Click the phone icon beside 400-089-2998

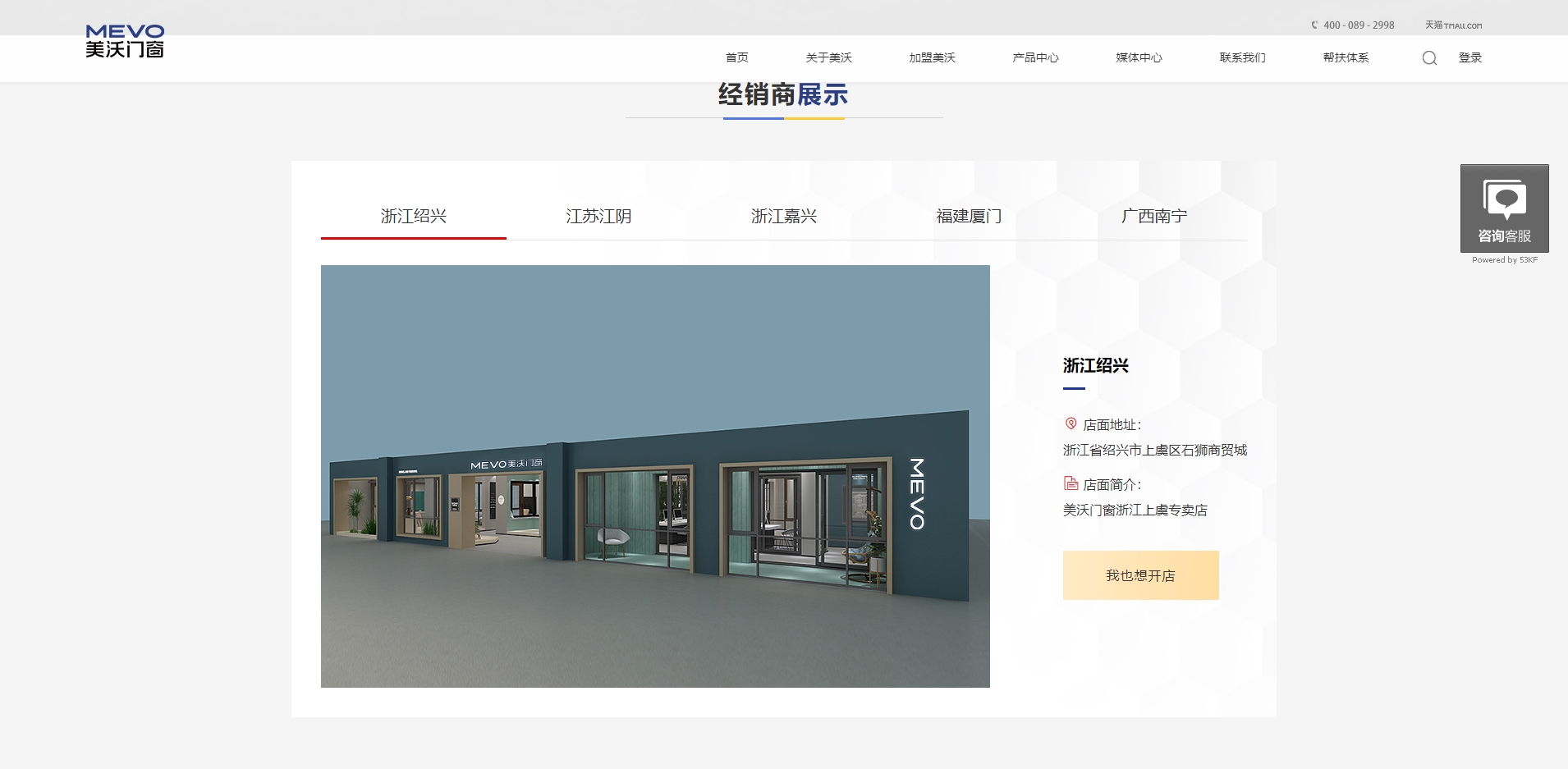pos(1314,25)
